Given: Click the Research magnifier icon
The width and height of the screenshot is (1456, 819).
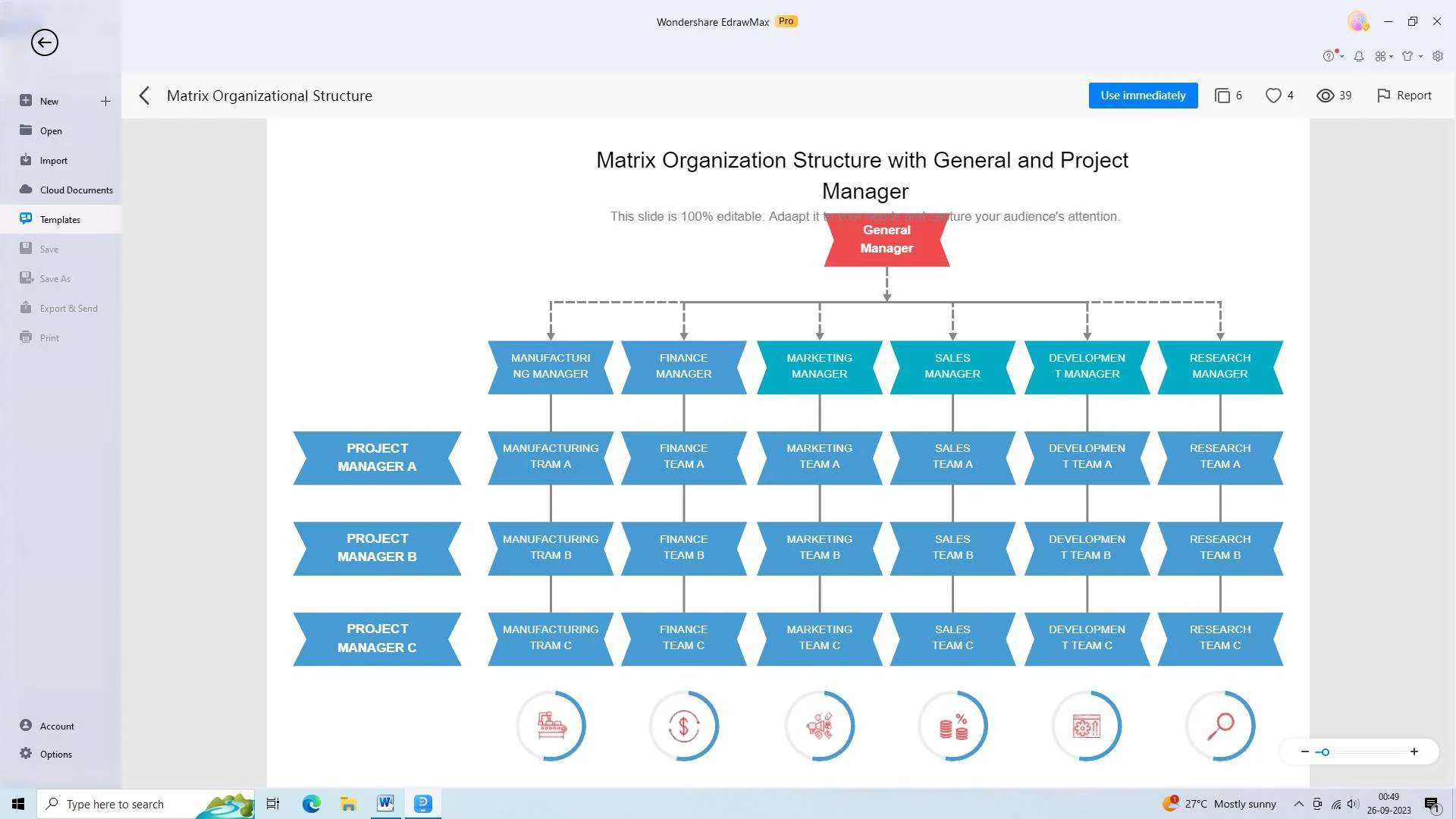Looking at the screenshot, I should pyautogui.click(x=1220, y=725).
